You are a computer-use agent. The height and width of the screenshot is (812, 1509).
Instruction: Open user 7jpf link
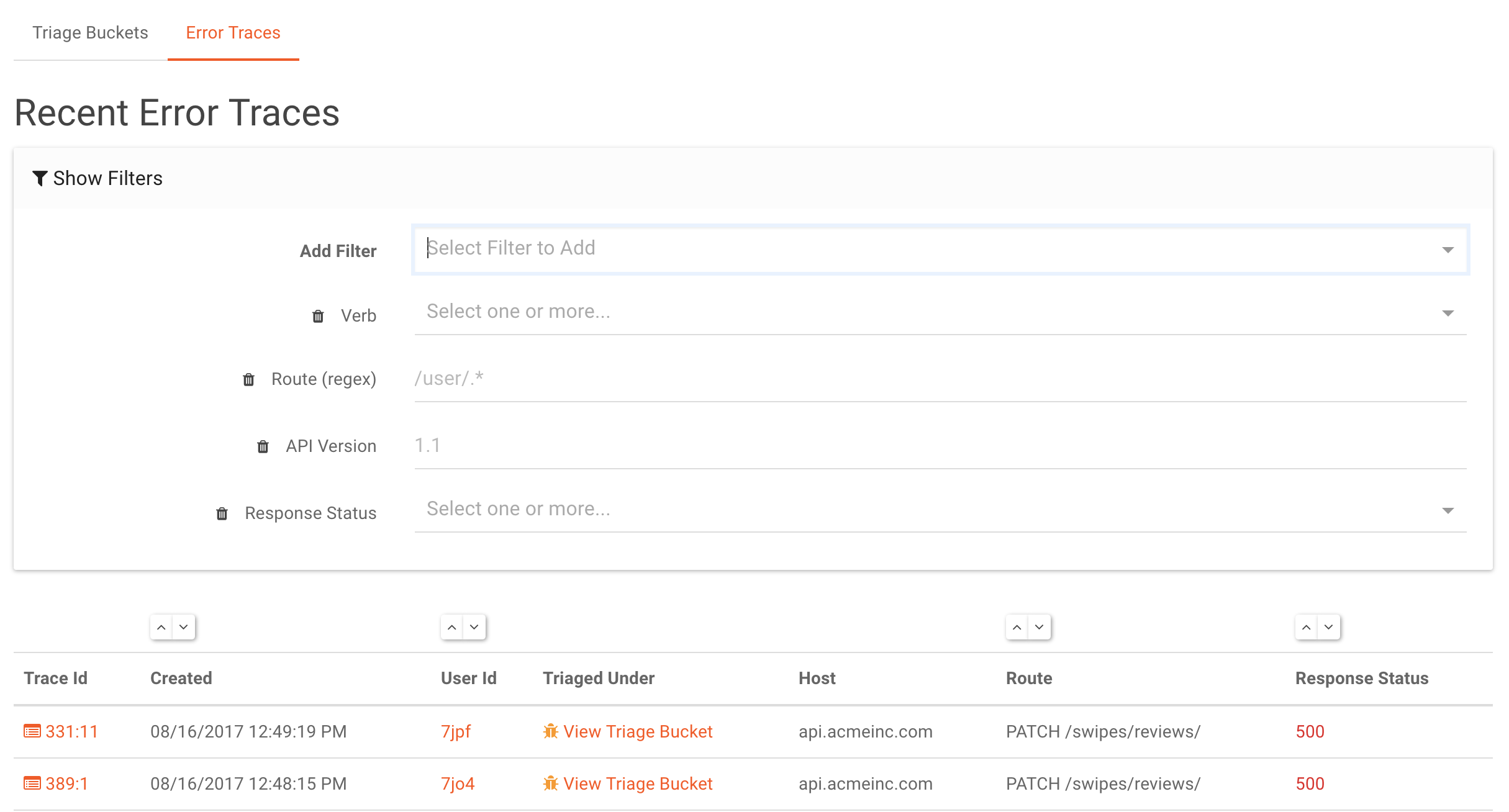click(x=456, y=732)
